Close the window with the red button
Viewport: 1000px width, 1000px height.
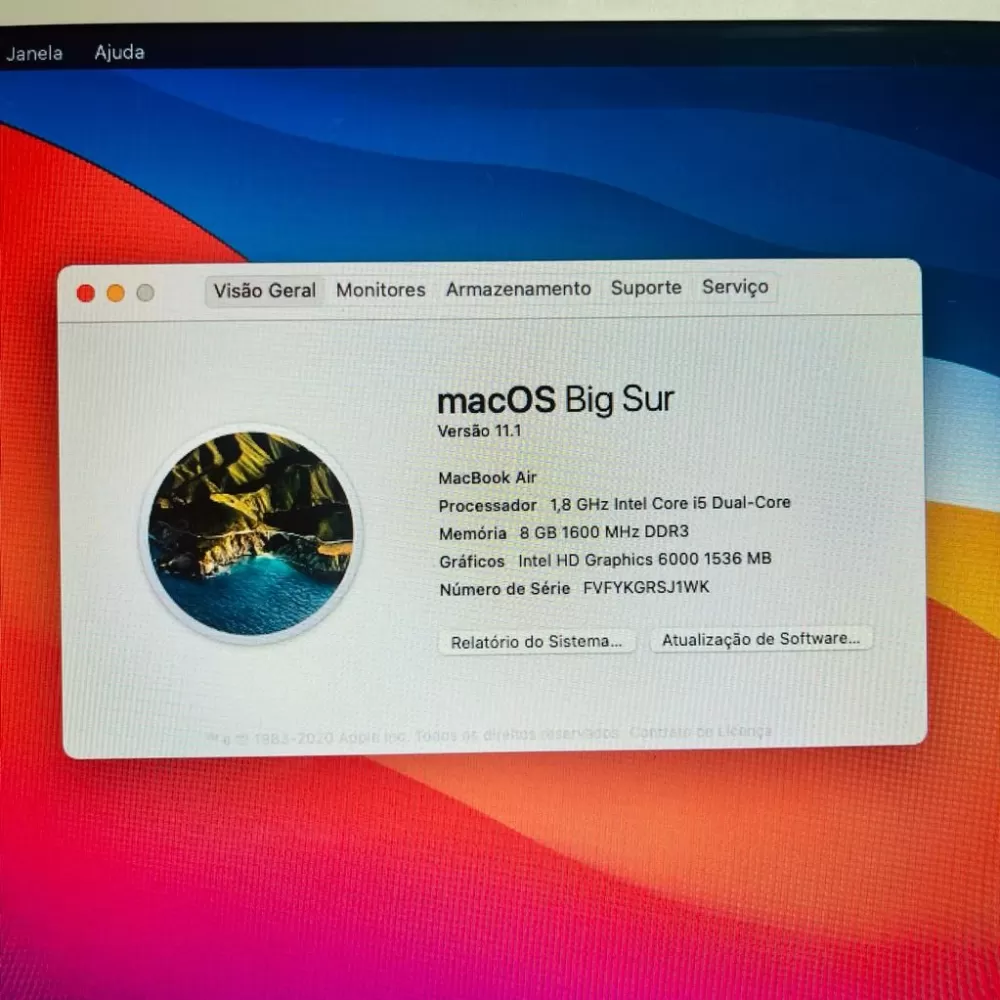point(86,293)
